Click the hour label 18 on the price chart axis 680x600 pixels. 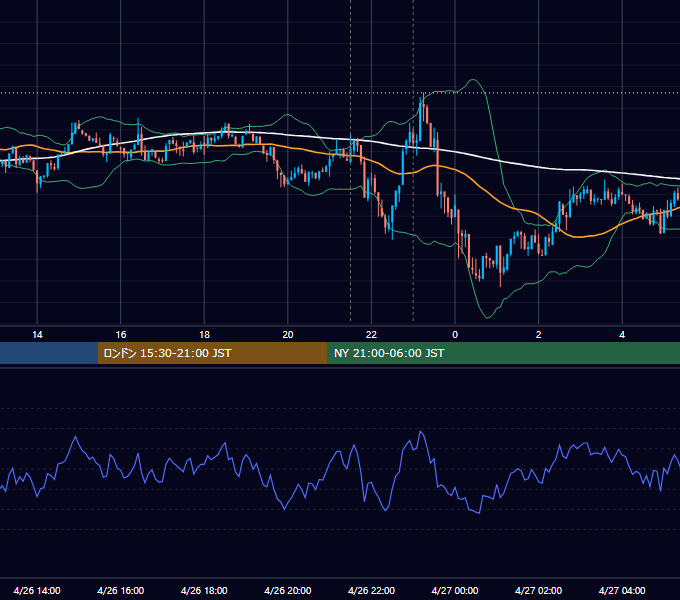(x=204, y=335)
